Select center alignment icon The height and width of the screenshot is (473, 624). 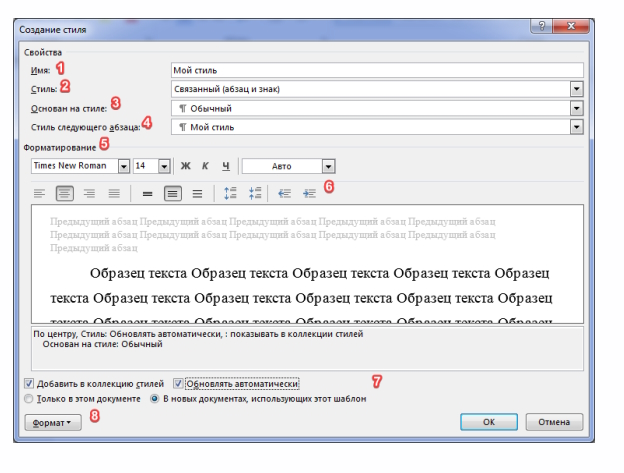point(64,193)
